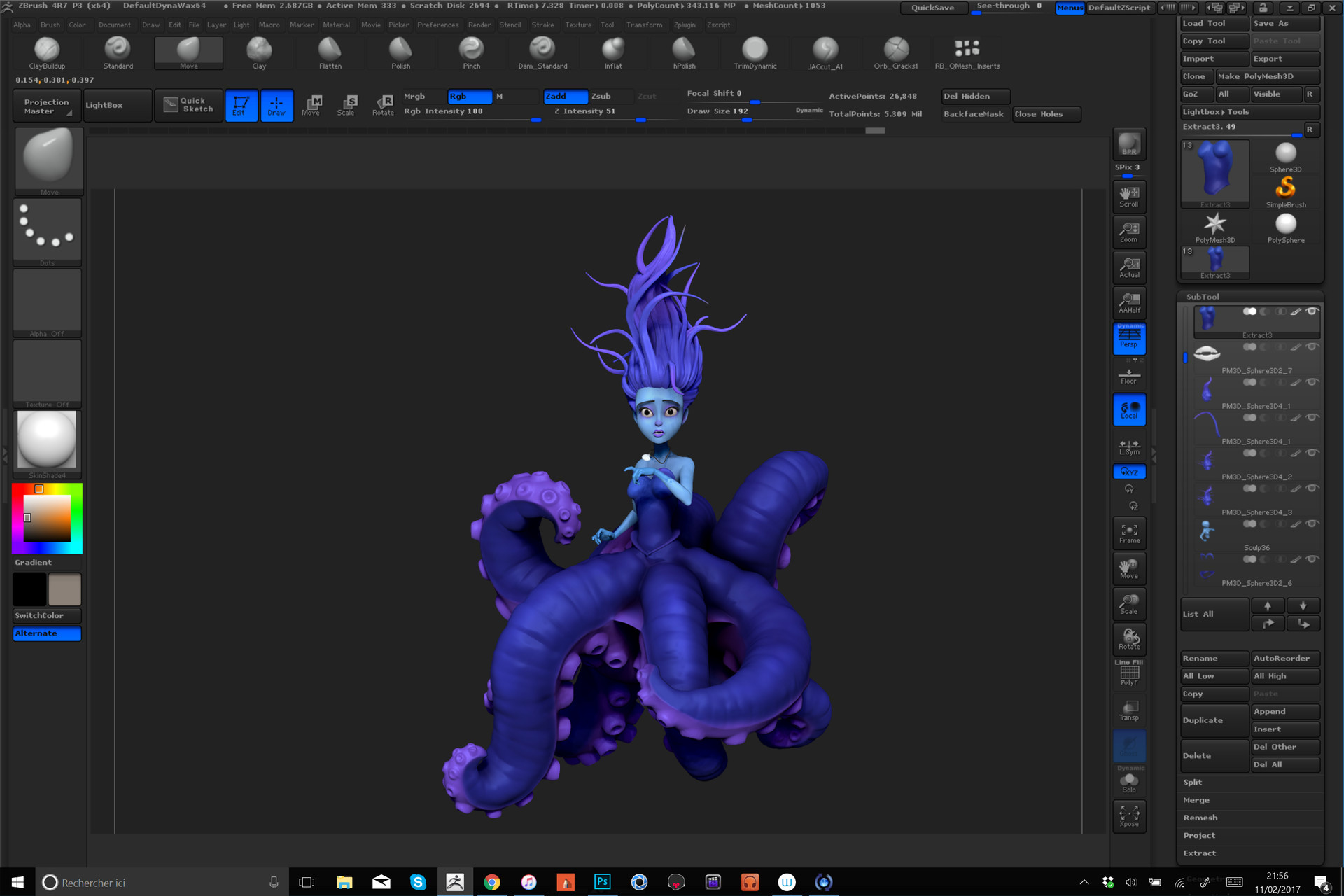Image resolution: width=1344 pixels, height=896 pixels.
Task: Select the ClayBuildup brush
Action: pos(47,52)
